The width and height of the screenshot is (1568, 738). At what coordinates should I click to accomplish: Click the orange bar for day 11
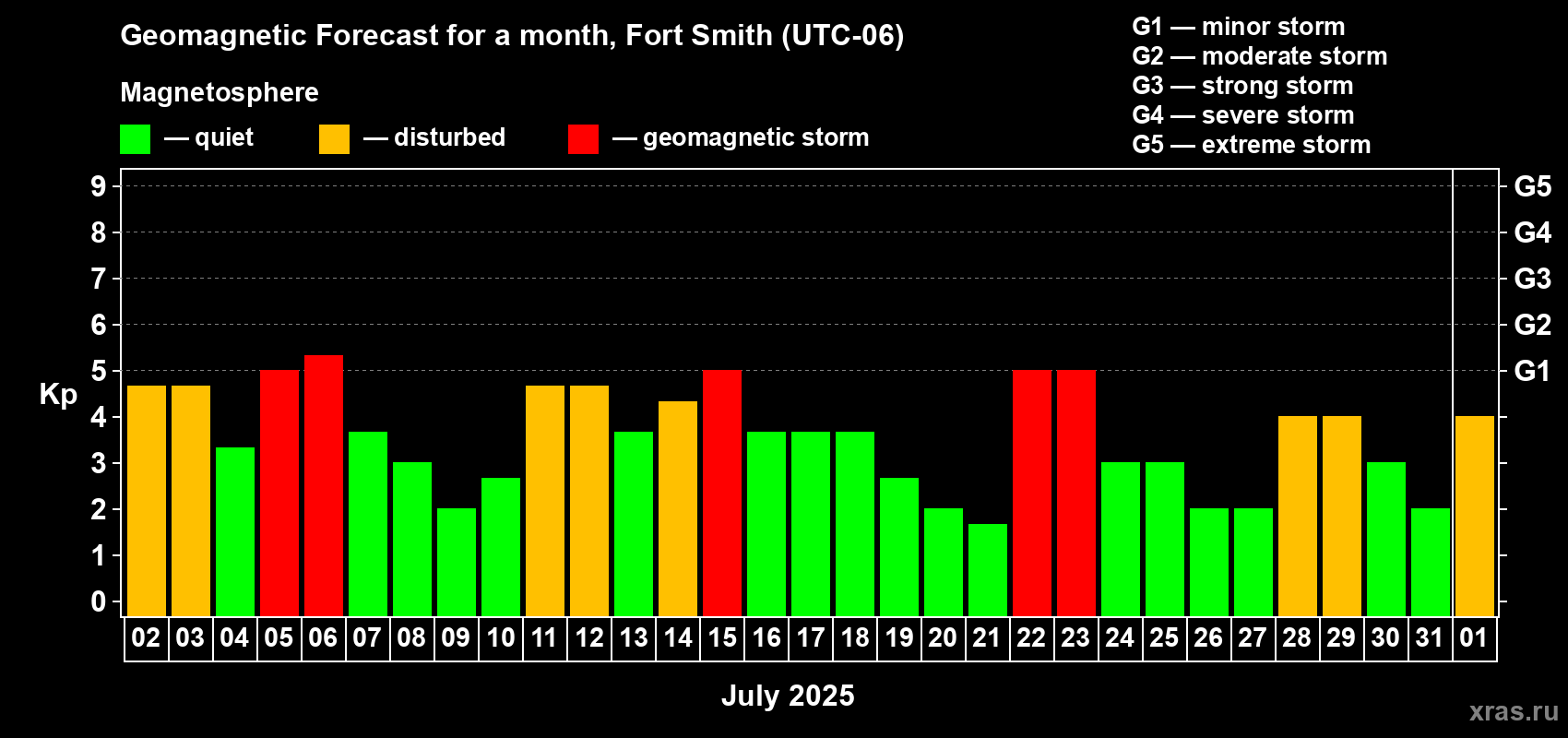click(545, 501)
